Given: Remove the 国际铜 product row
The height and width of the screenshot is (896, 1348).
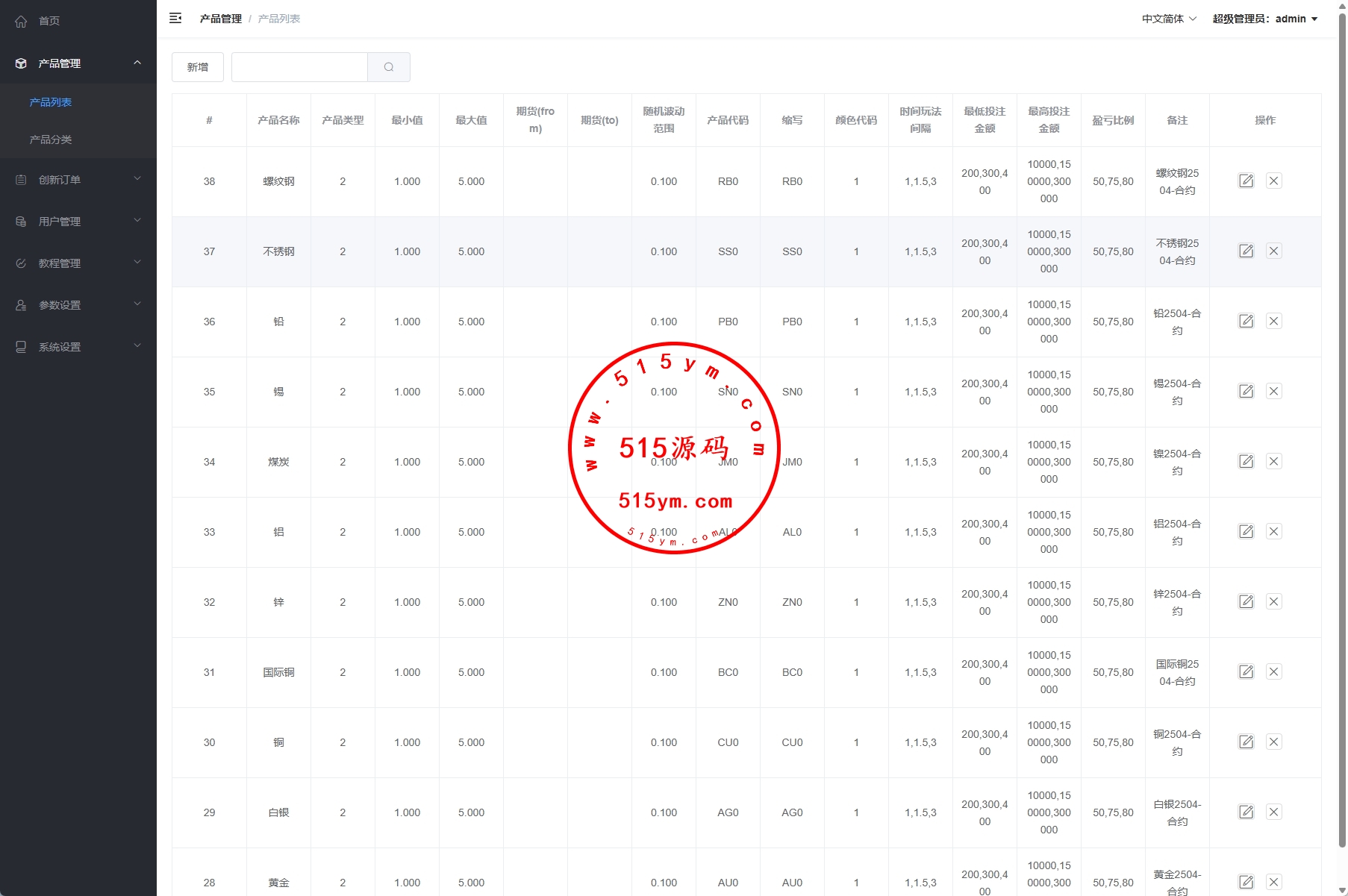Looking at the screenshot, I should 1273,672.
